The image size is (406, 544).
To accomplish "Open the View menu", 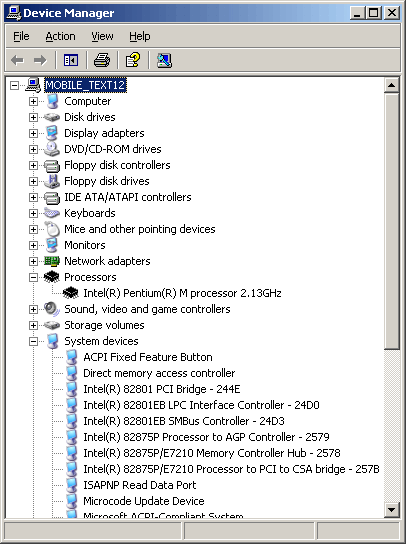I will point(102,36).
